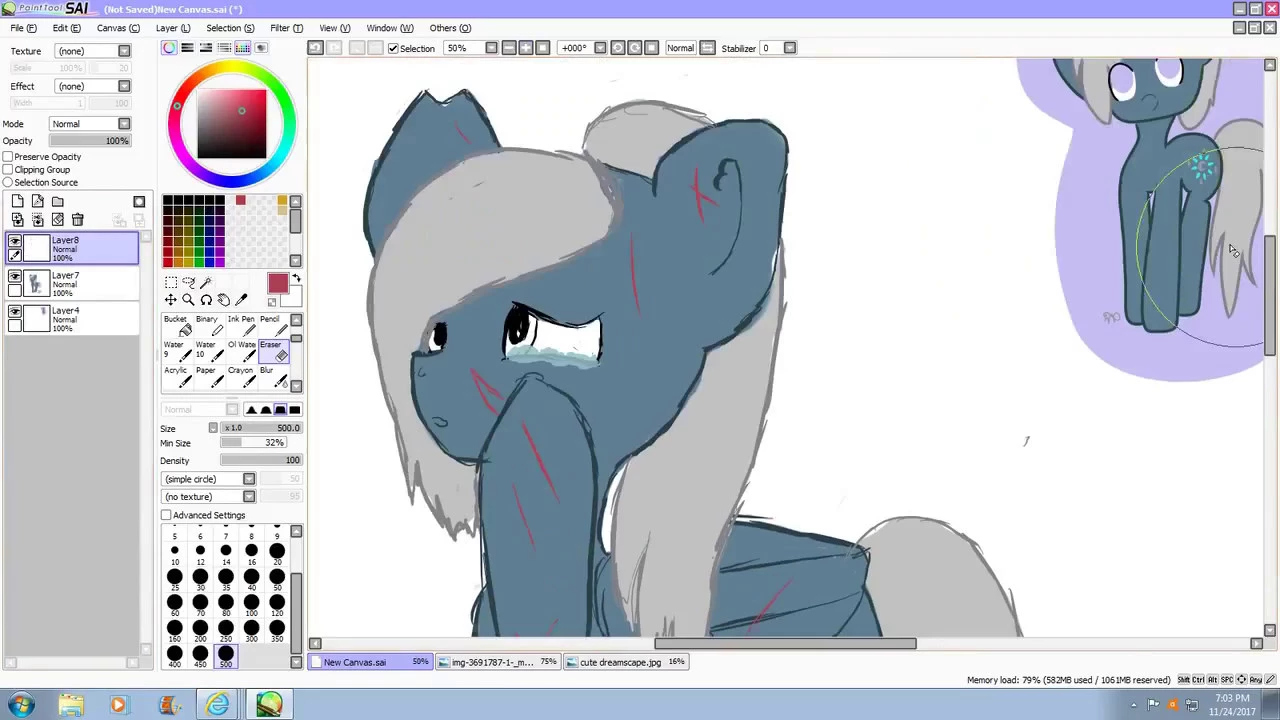This screenshot has width=1280, height=720.
Task: Enable Clipping Group checkbox
Action: click(x=8, y=170)
